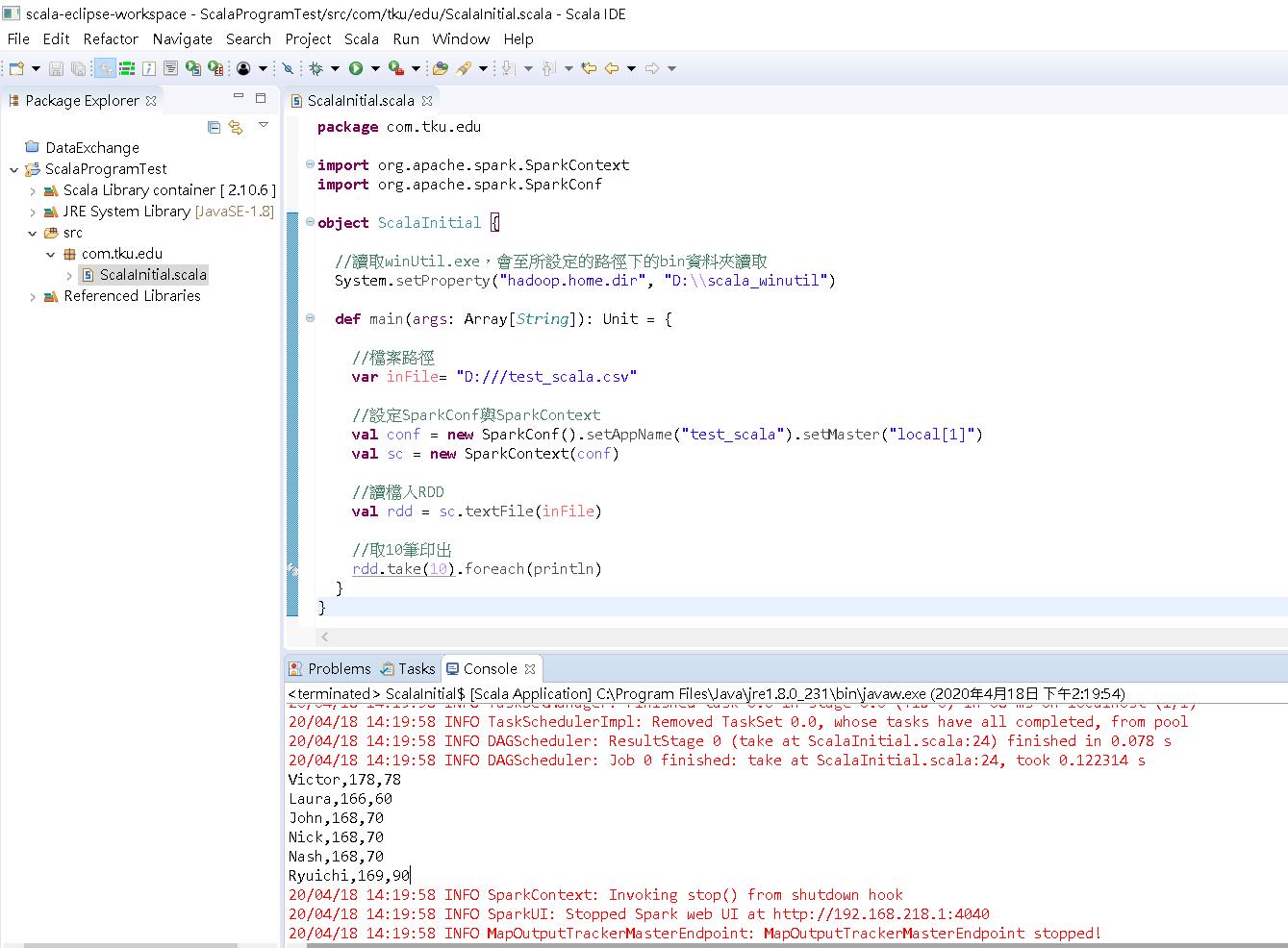This screenshot has width=1288, height=948.
Task: Run the program with the green Run button
Action: [356, 68]
